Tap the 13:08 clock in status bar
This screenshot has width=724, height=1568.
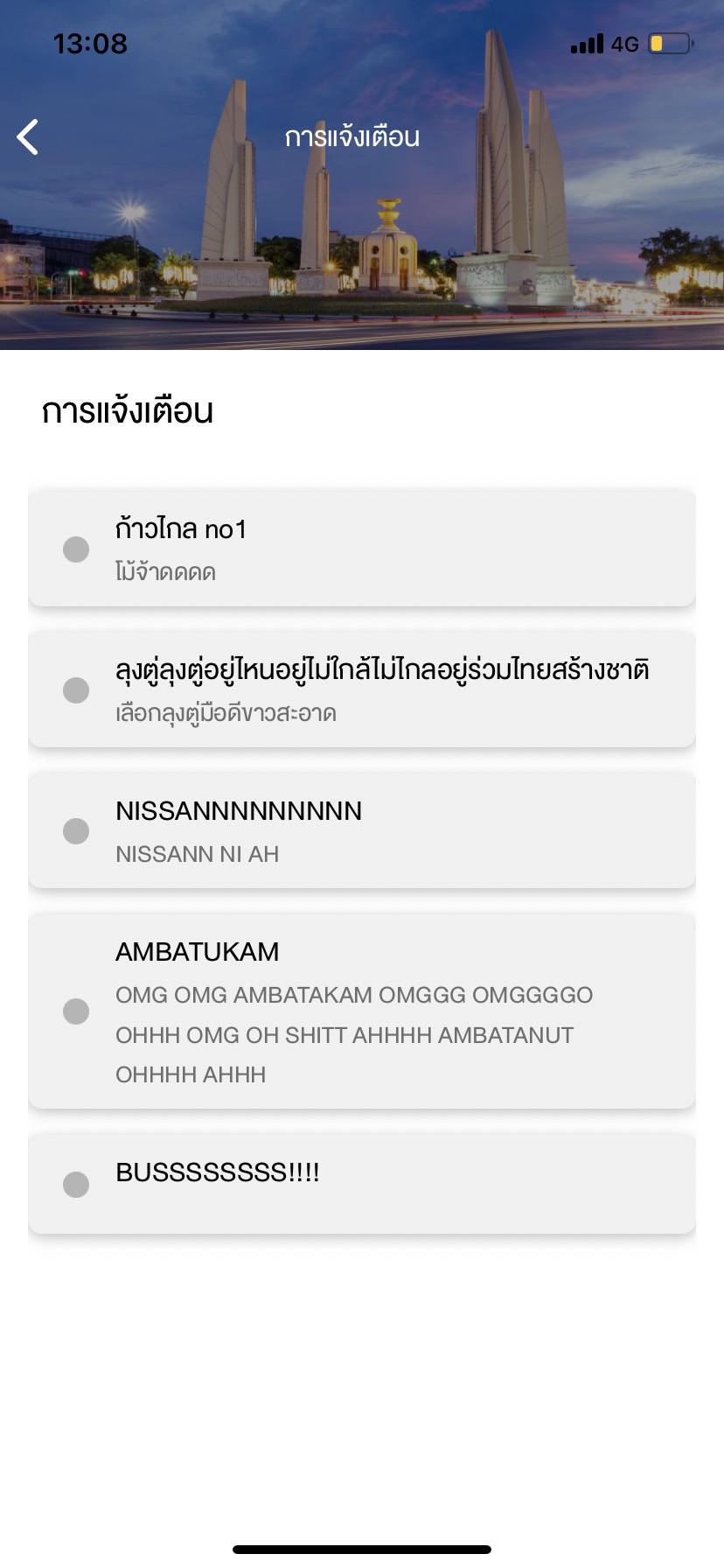tap(90, 44)
